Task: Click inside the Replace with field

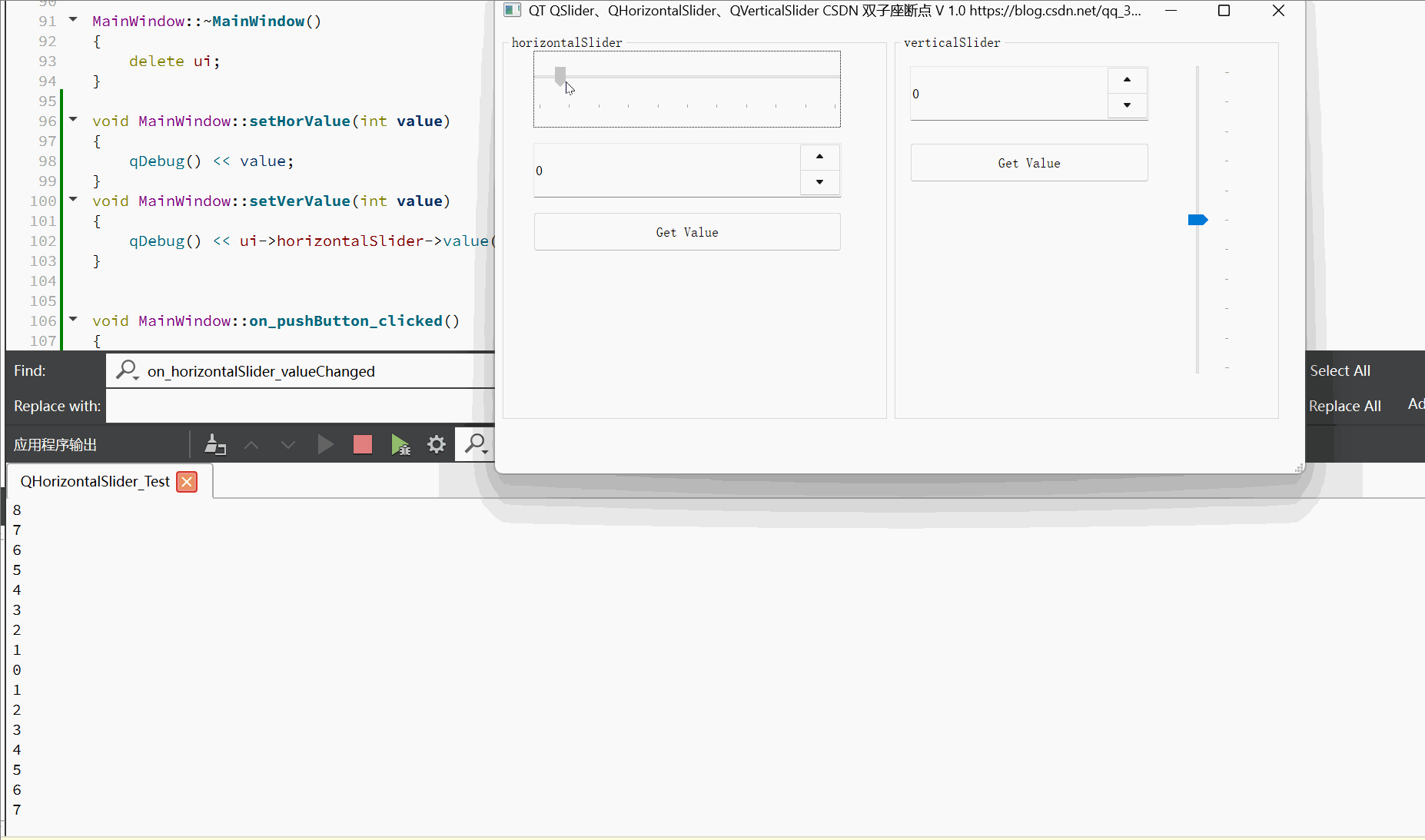Action: click(300, 406)
